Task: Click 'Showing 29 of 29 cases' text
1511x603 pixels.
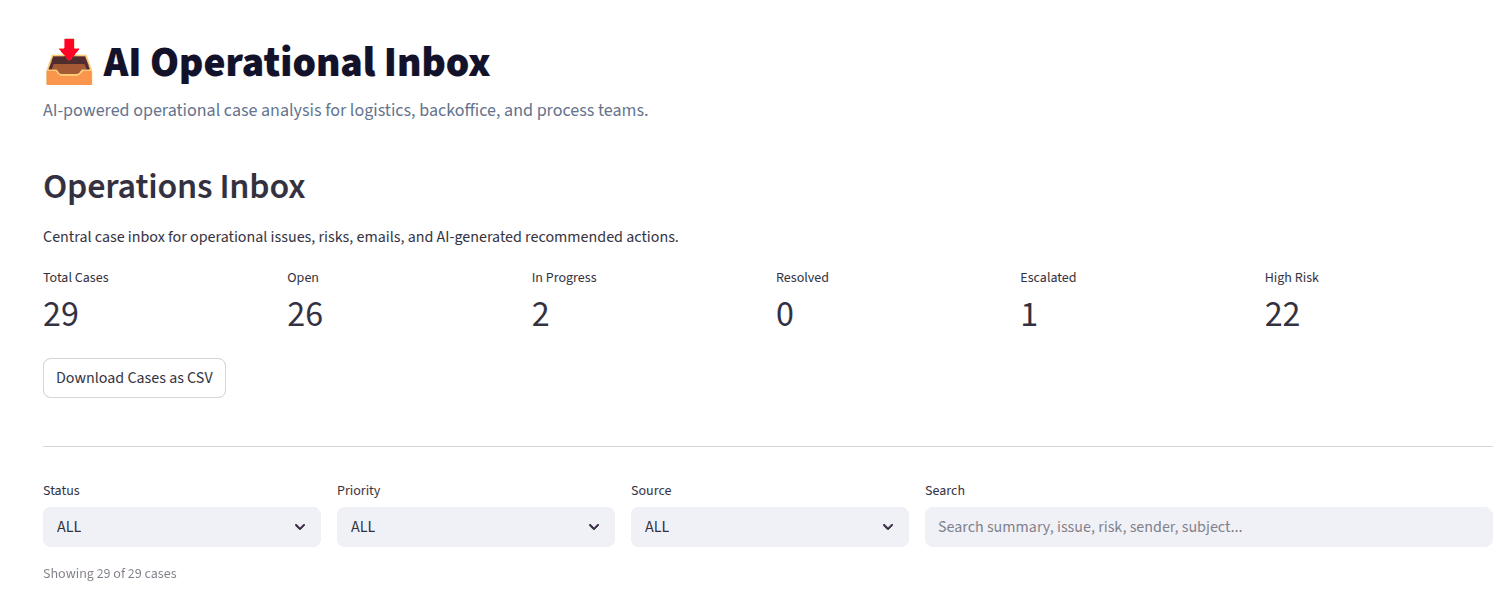Action: (110, 574)
